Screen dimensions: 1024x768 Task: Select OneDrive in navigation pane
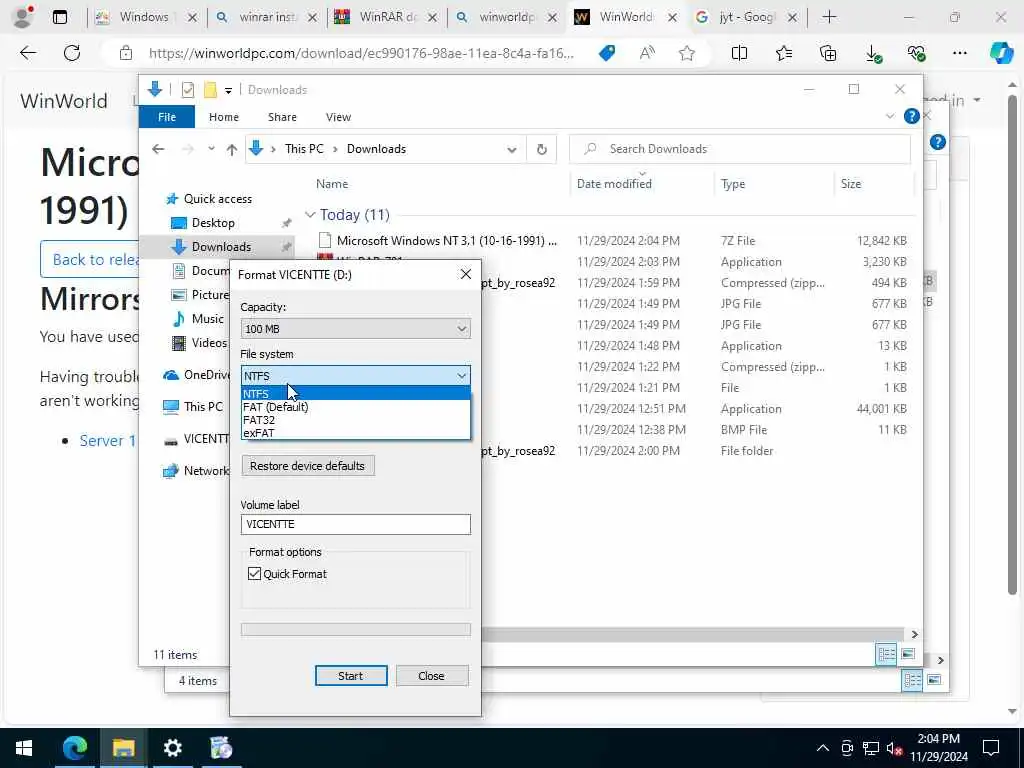coord(206,375)
